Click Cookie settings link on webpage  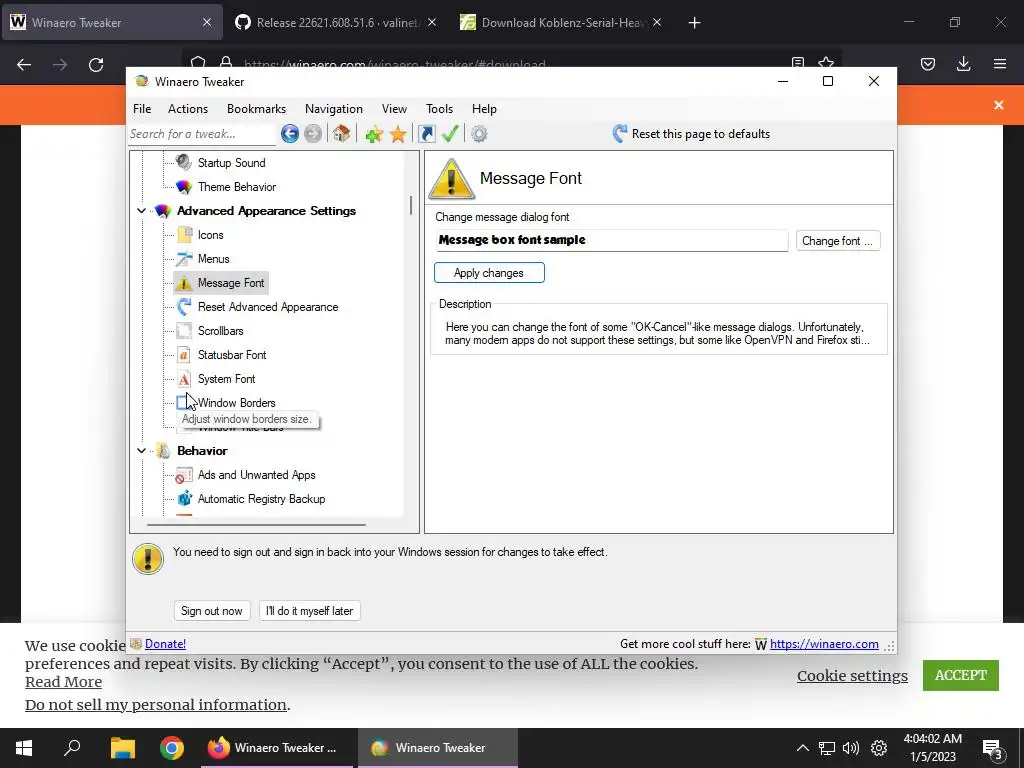pyautogui.click(x=852, y=675)
